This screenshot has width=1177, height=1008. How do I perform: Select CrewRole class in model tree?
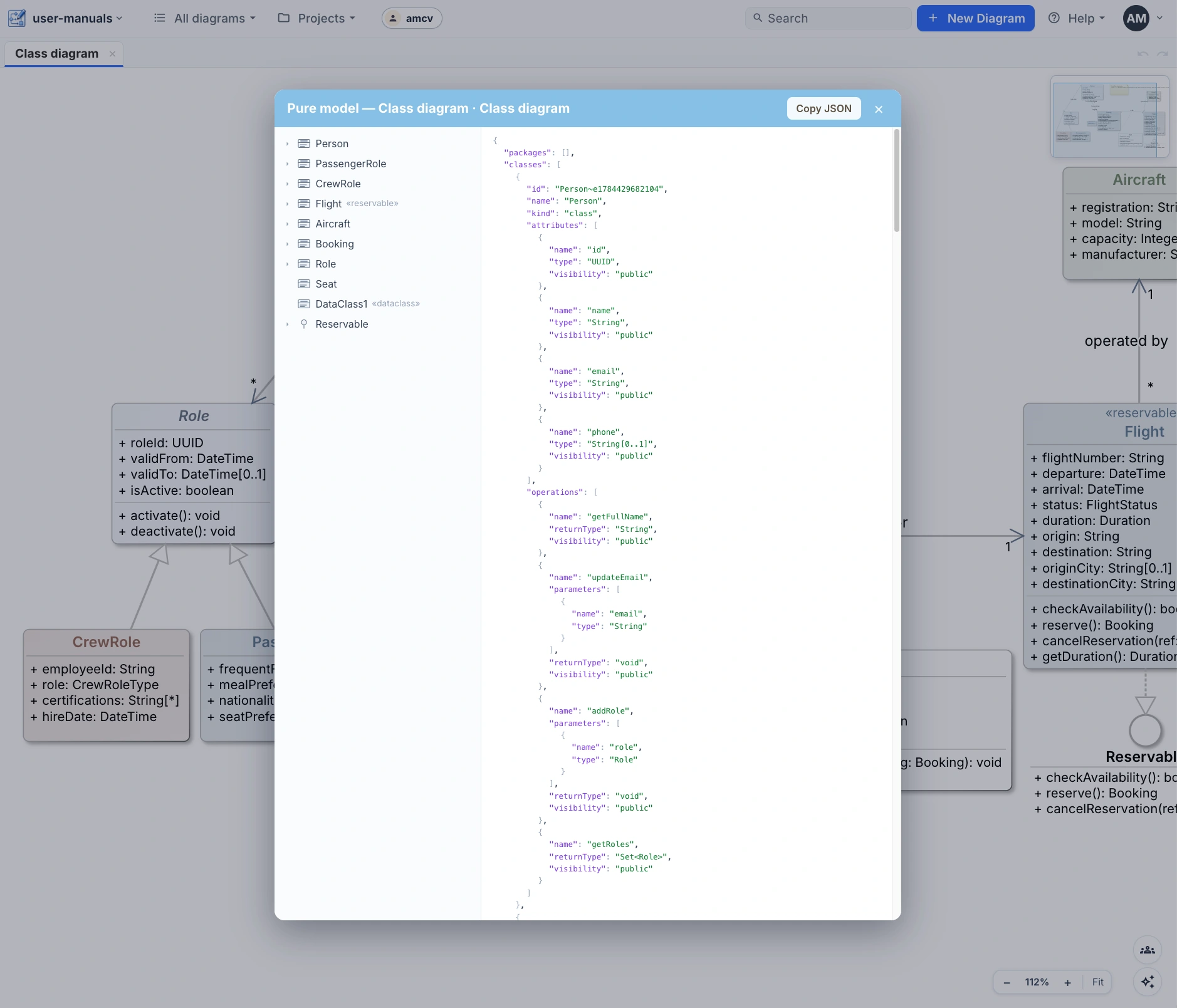click(x=338, y=184)
